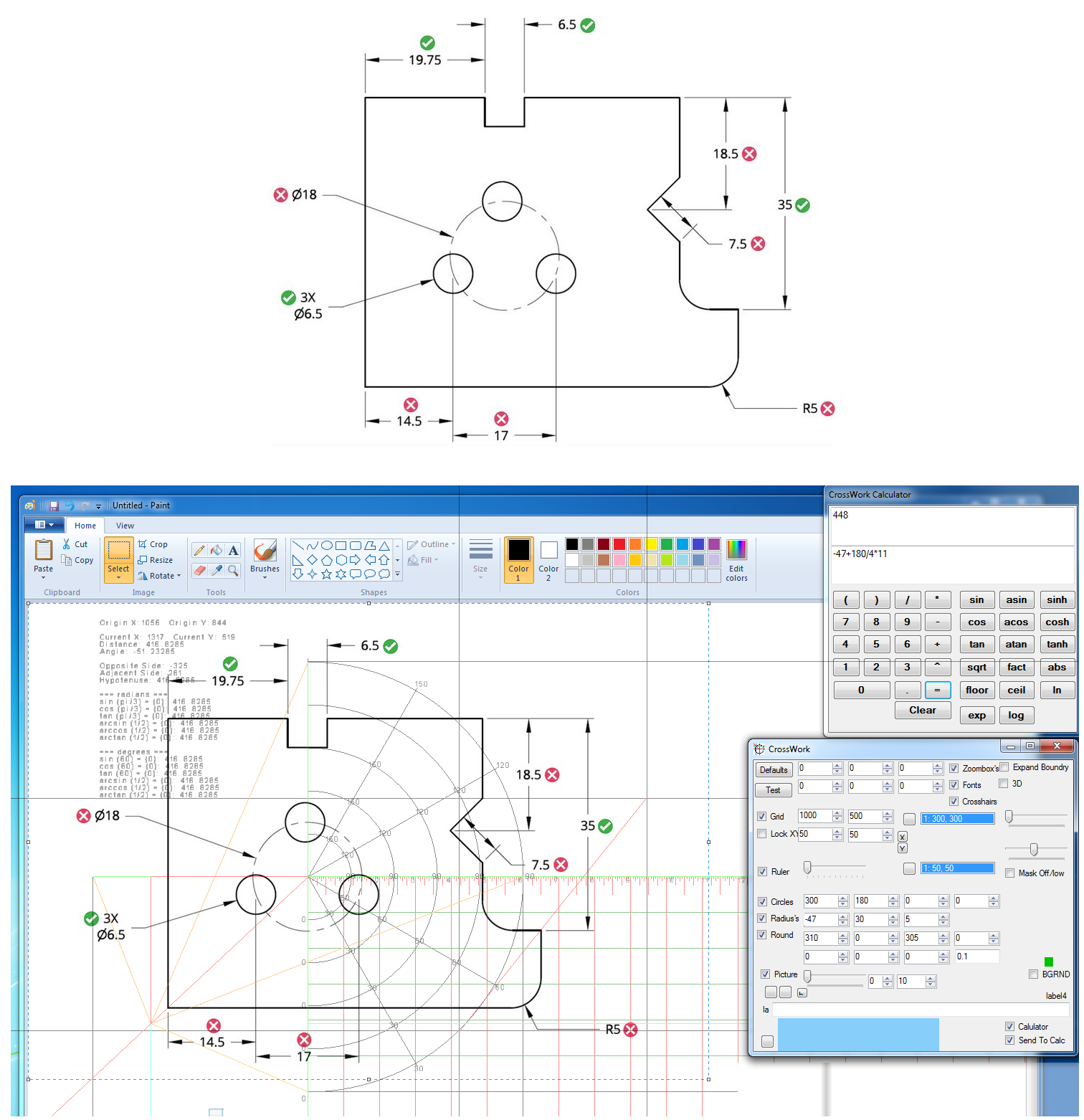Screen dimensions: 1084x1120
Task: Click the Resize icon in Image group
Action: tap(143, 560)
